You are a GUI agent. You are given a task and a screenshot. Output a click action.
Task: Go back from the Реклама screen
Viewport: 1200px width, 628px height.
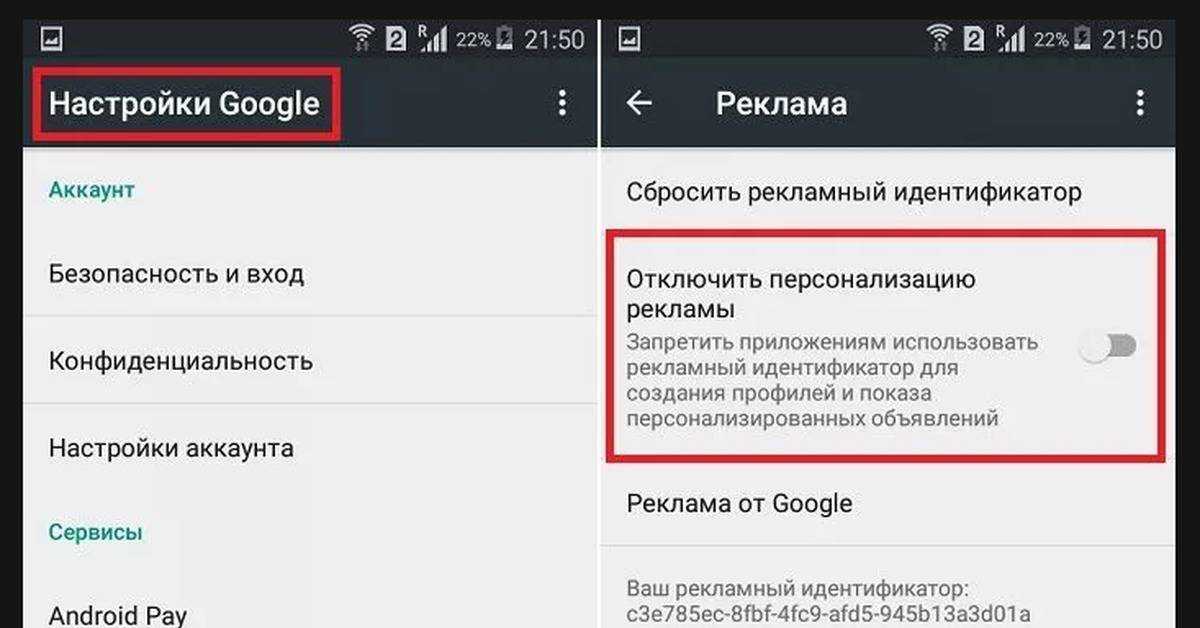(639, 103)
